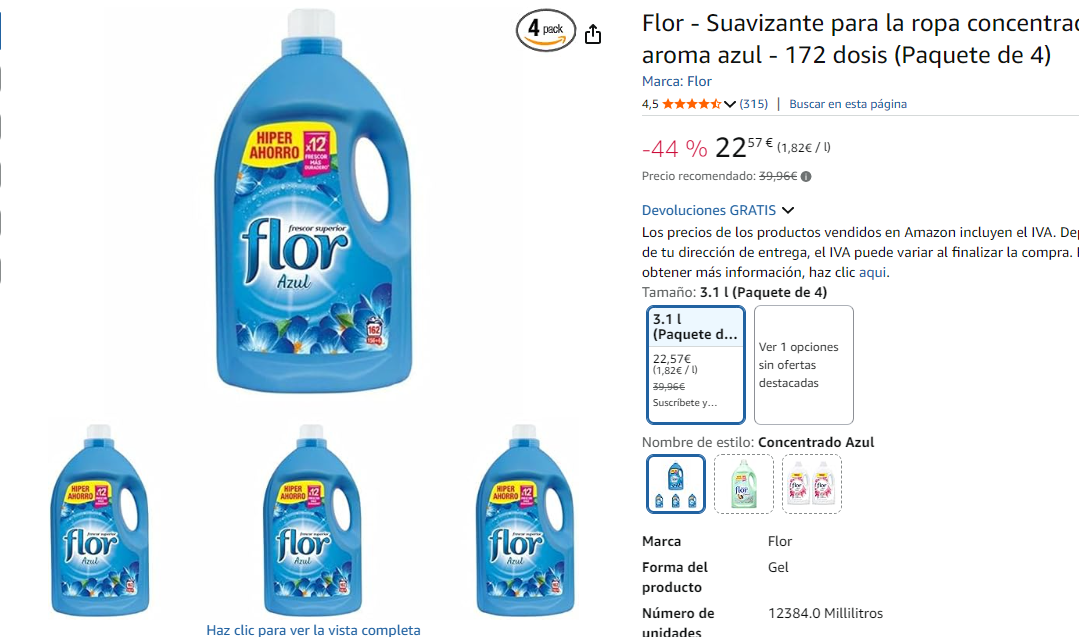The height and width of the screenshot is (637, 1079).
Task: Expand the Devoluciones GRATIS chevron
Action: pos(788,210)
